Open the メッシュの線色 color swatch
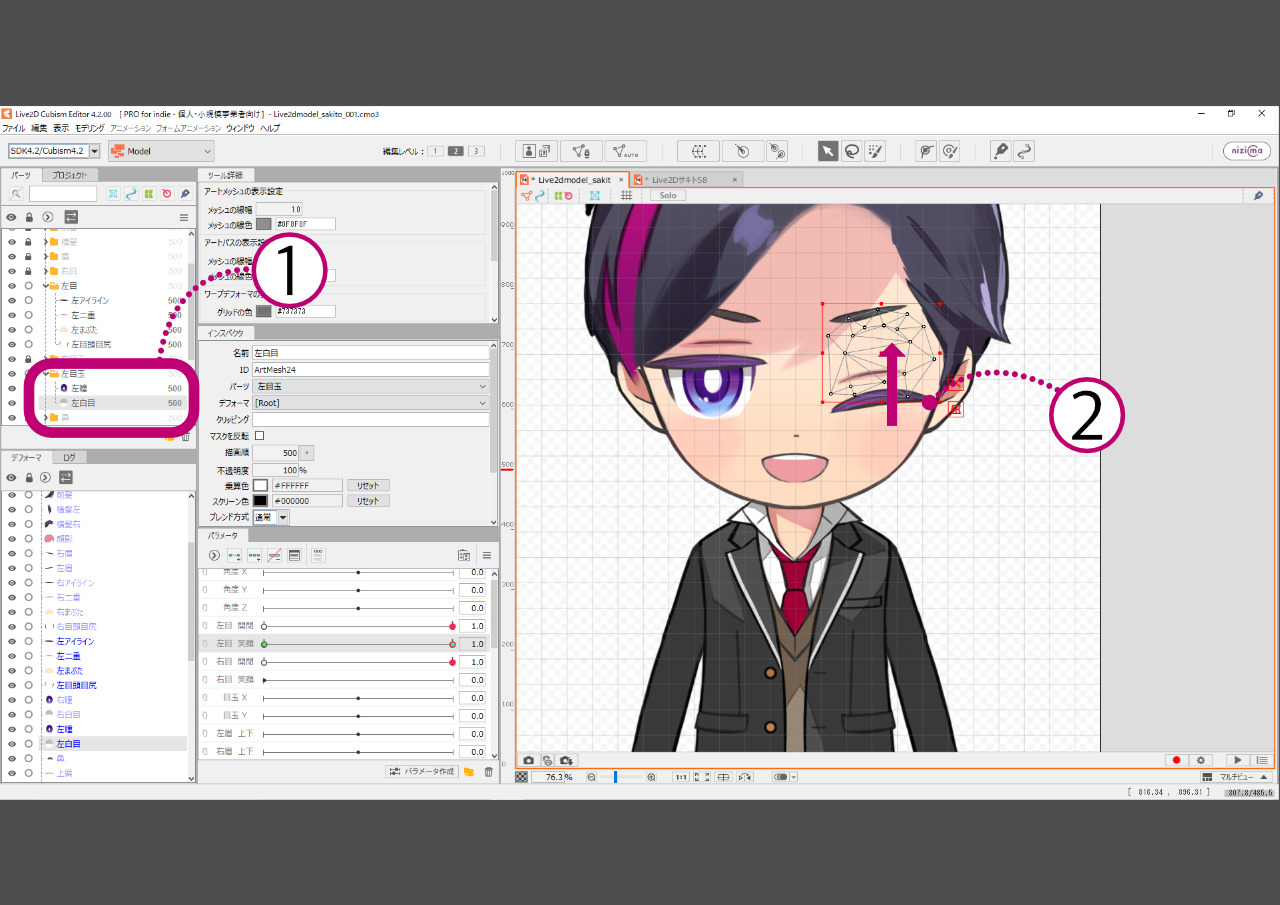The image size is (1280, 905). (263, 224)
